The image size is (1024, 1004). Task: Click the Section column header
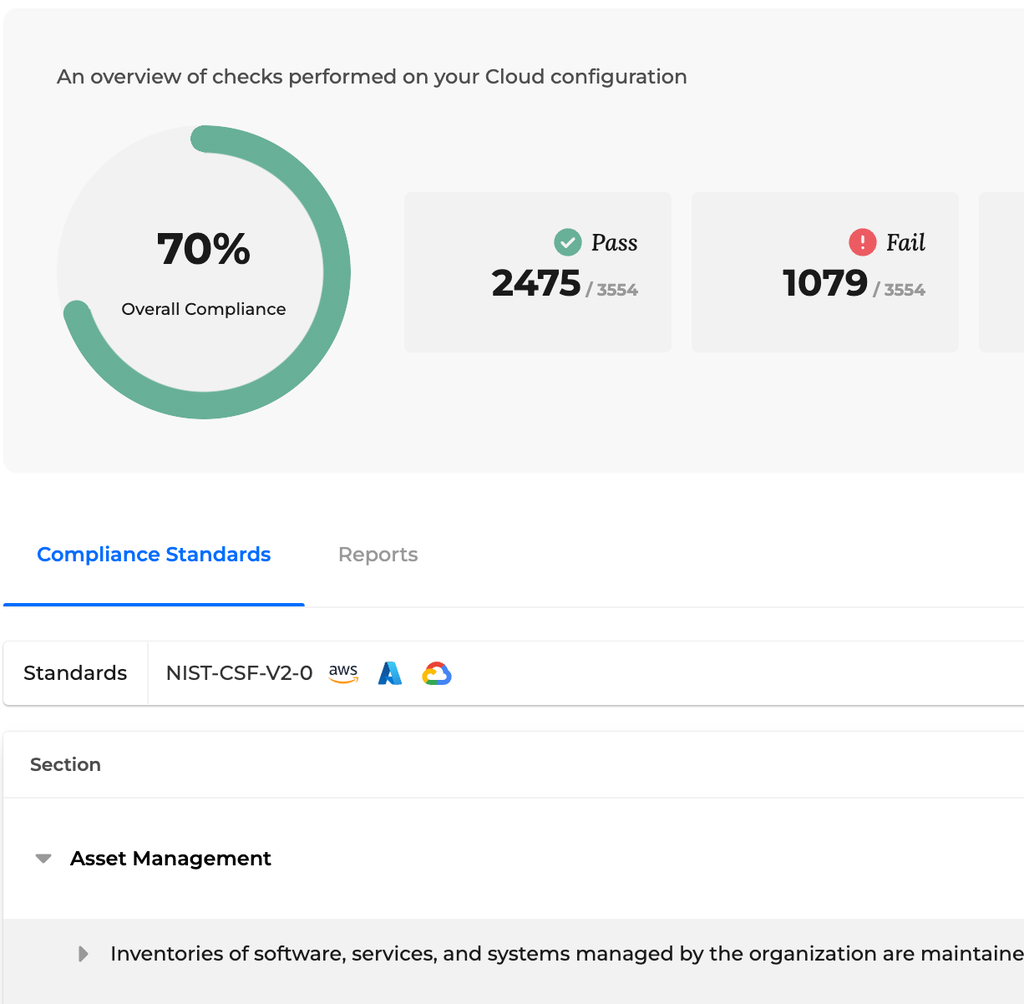pyautogui.click(x=65, y=764)
